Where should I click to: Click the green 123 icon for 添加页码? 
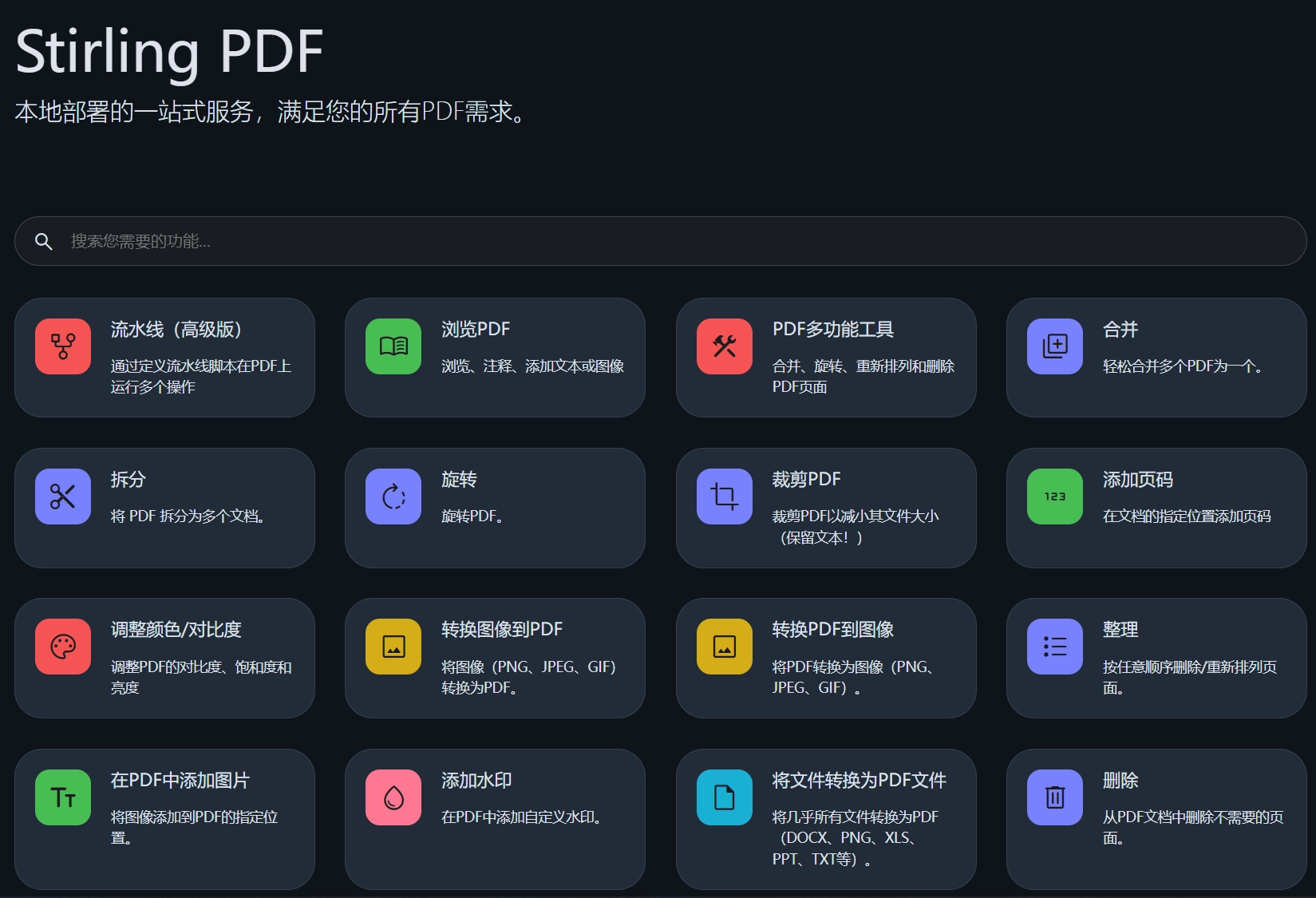click(1055, 496)
